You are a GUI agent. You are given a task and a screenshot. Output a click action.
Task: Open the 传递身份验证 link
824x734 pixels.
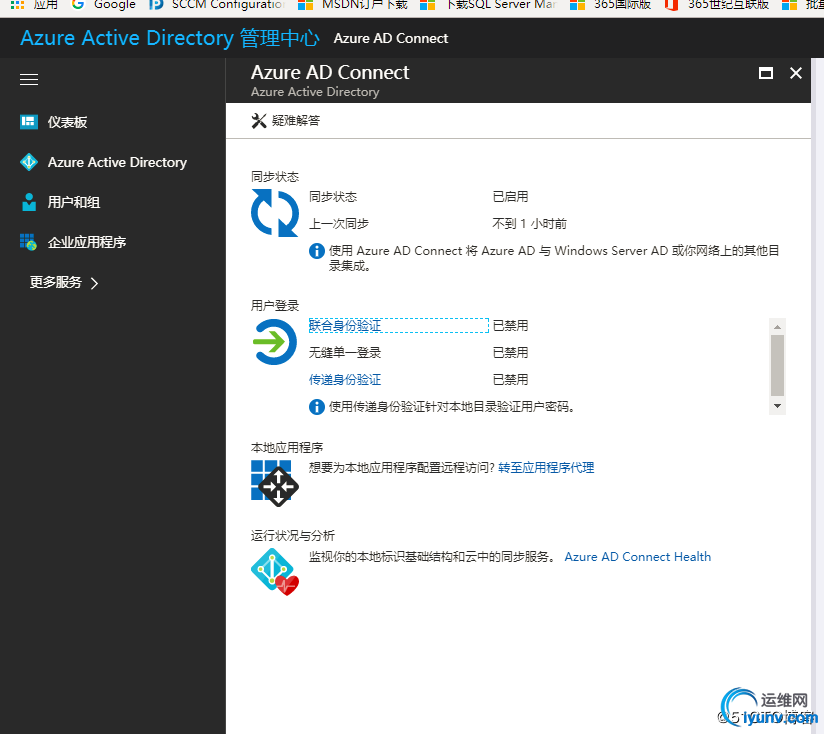(345, 379)
